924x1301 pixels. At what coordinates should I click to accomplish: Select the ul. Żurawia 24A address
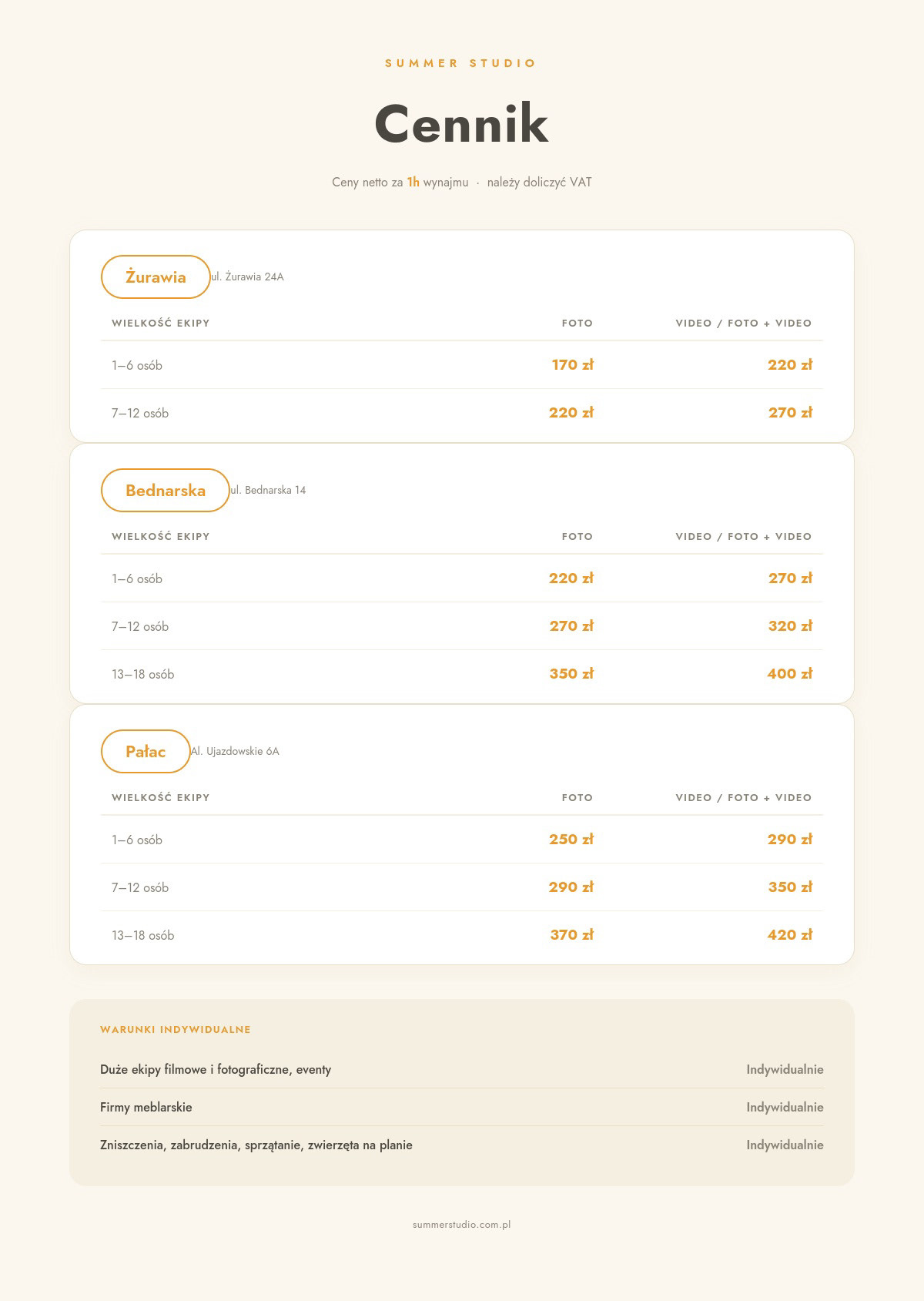pos(247,277)
